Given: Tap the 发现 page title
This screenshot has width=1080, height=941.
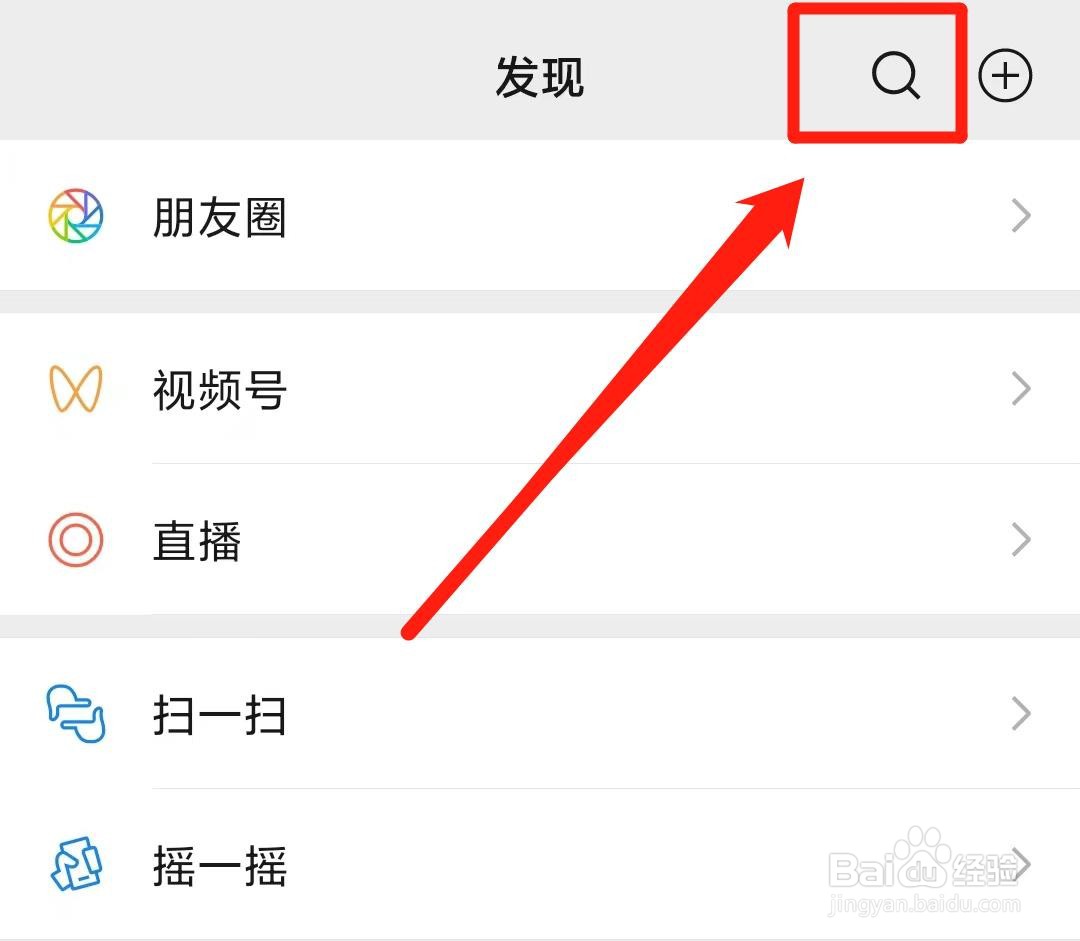Looking at the screenshot, I should click(x=540, y=76).
